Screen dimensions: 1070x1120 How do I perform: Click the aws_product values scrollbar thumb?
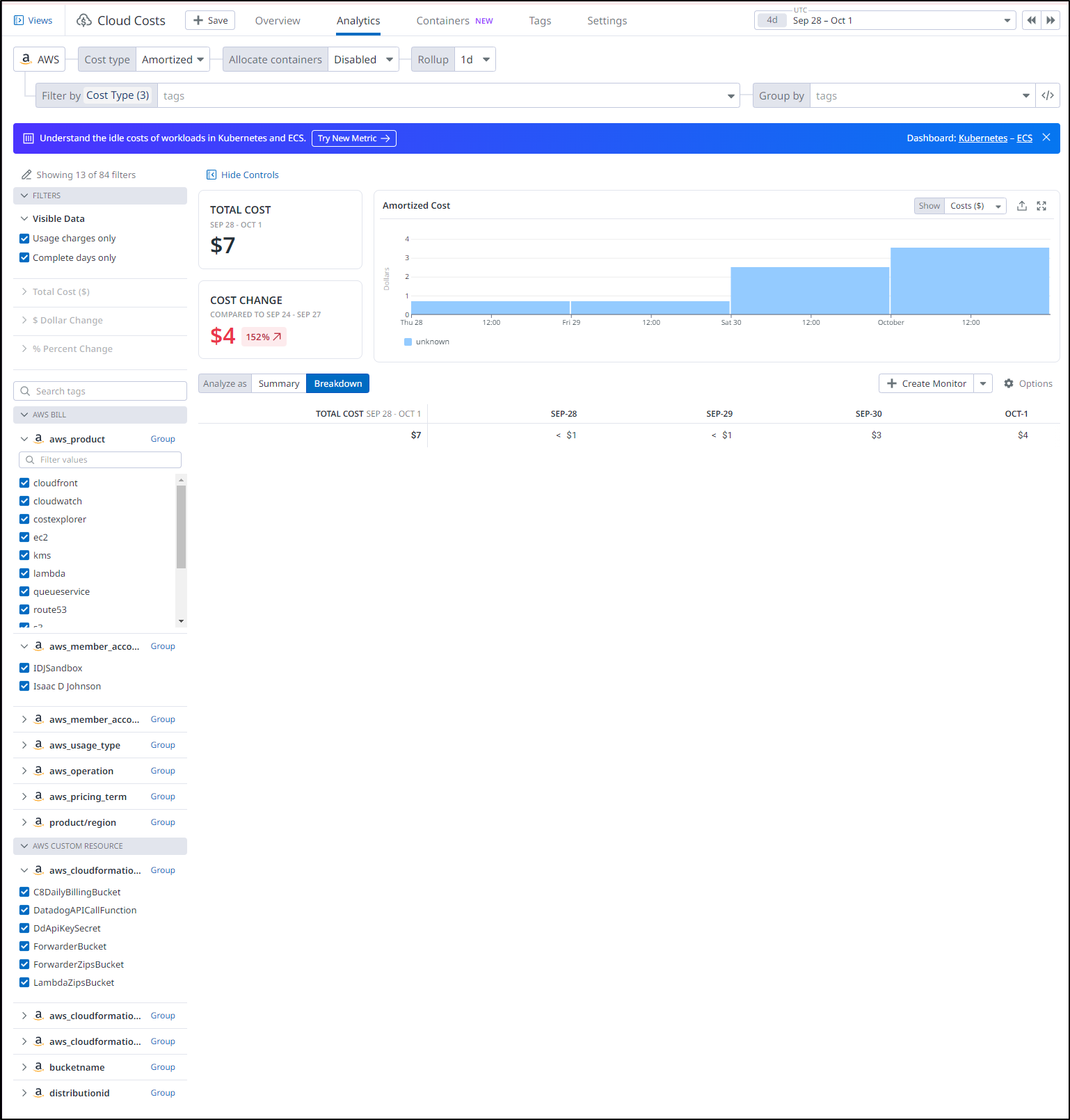tap(182, 527)
